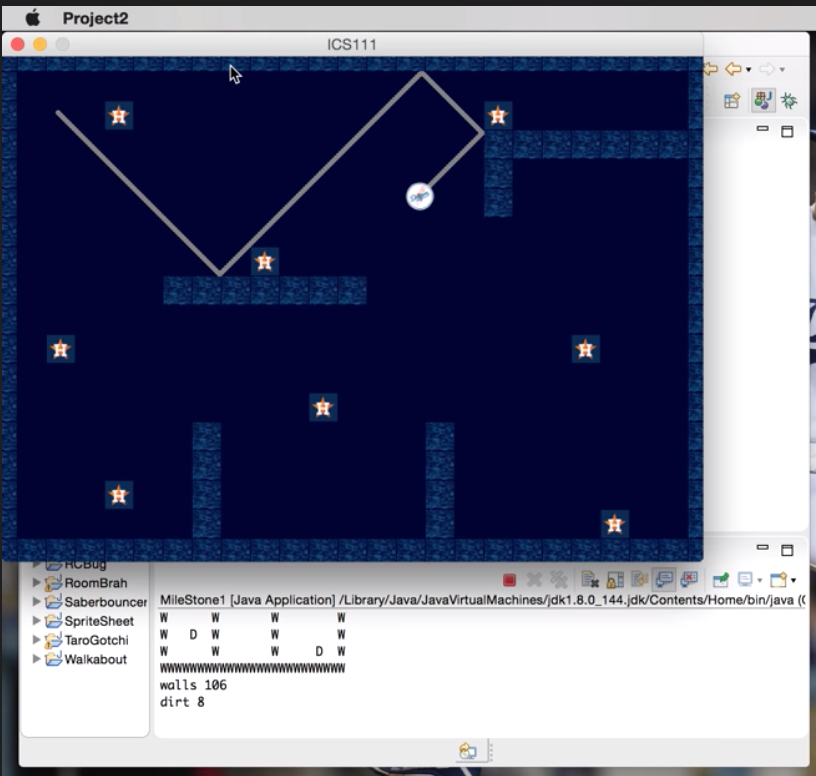The image size is (816, 776).
Task: Expand the Walkabout project
Action: point(36,659)
